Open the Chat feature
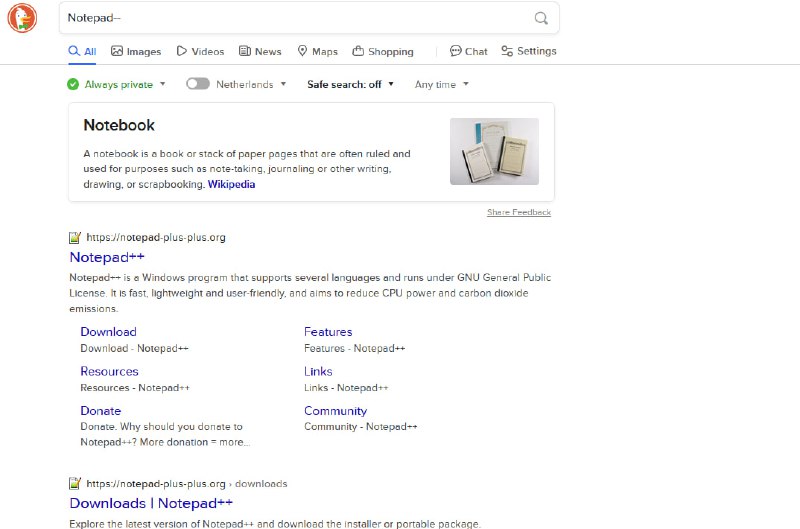Screen dimensions: 800x529 tap(468, 51)
